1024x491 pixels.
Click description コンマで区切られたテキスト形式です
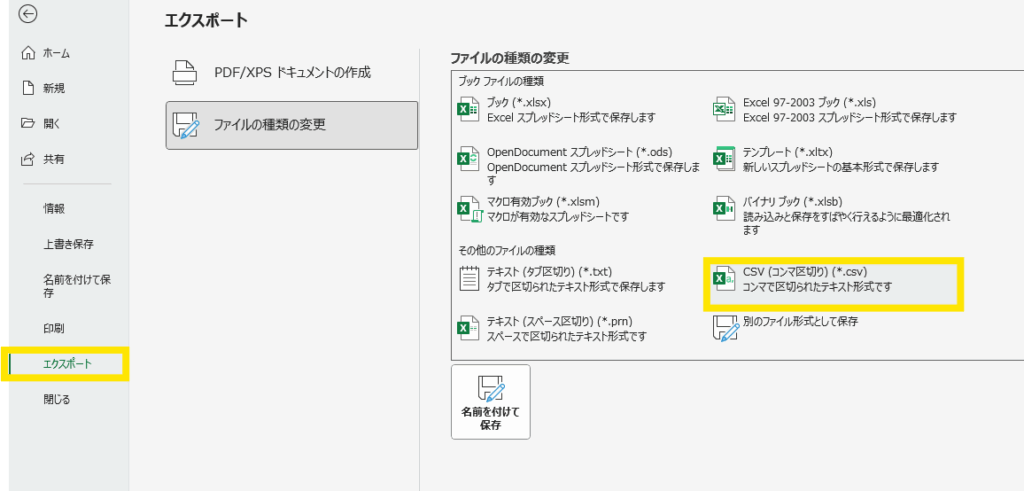817,287
